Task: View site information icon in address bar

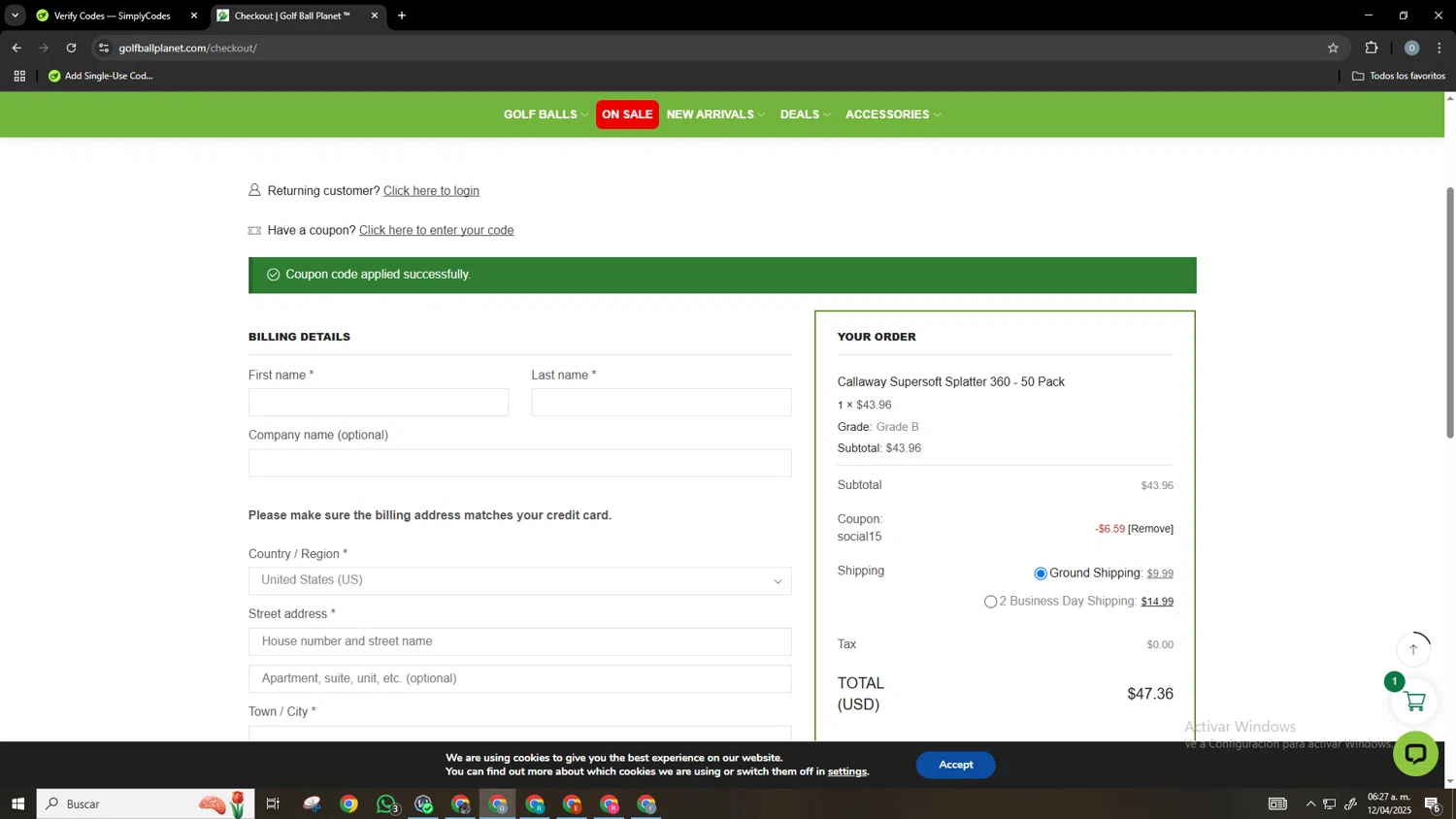Action: point(104,48)
